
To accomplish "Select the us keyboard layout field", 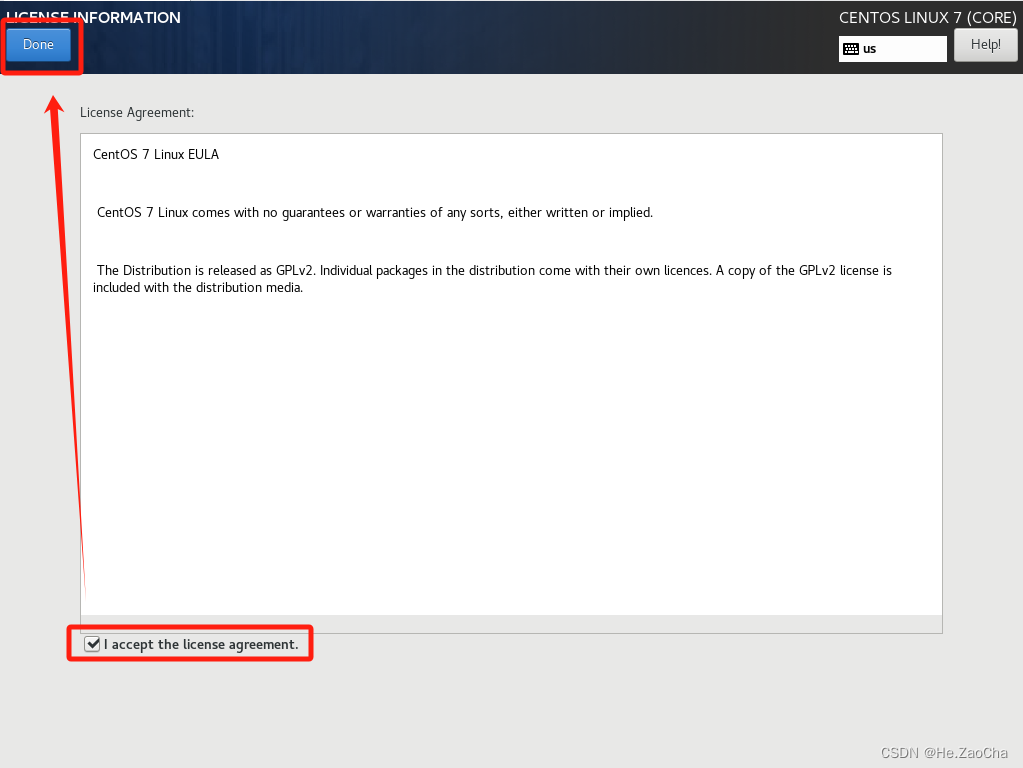I will click(x=893, y=49).
